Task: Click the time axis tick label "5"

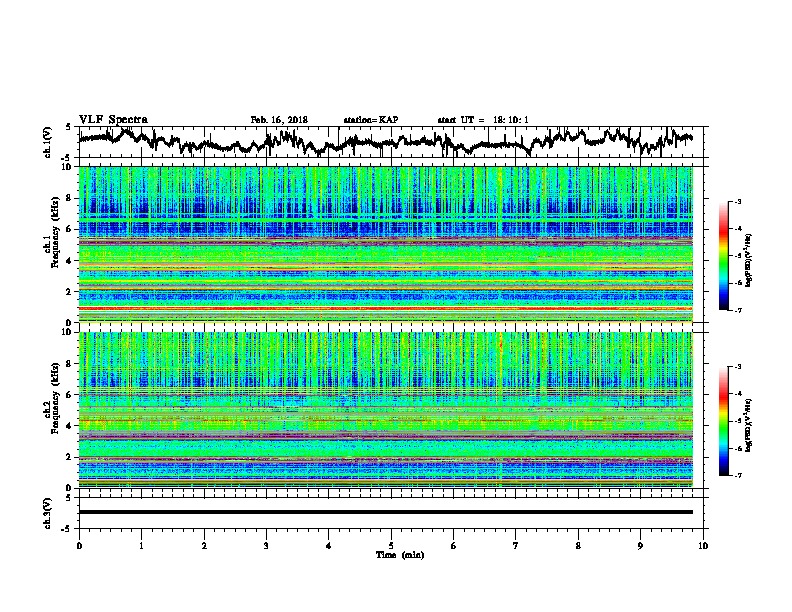Action: tap(391, 546)
